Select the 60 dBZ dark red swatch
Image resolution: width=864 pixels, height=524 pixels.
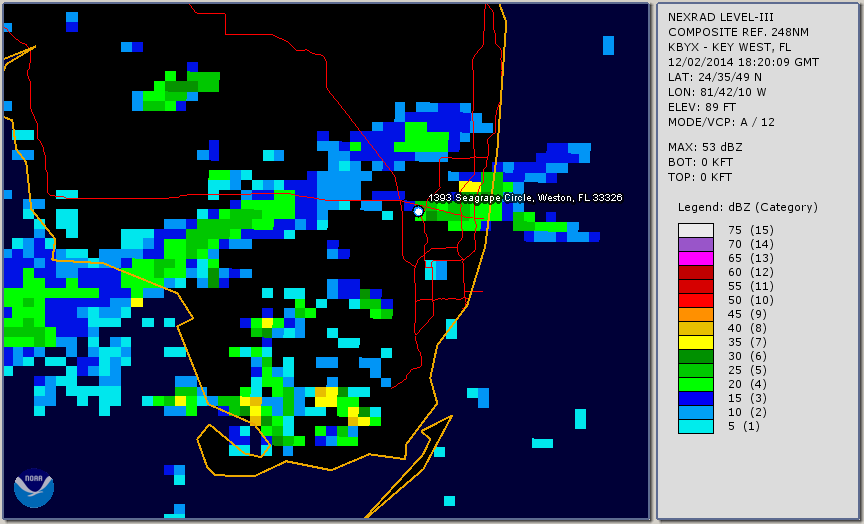[695, 272]
